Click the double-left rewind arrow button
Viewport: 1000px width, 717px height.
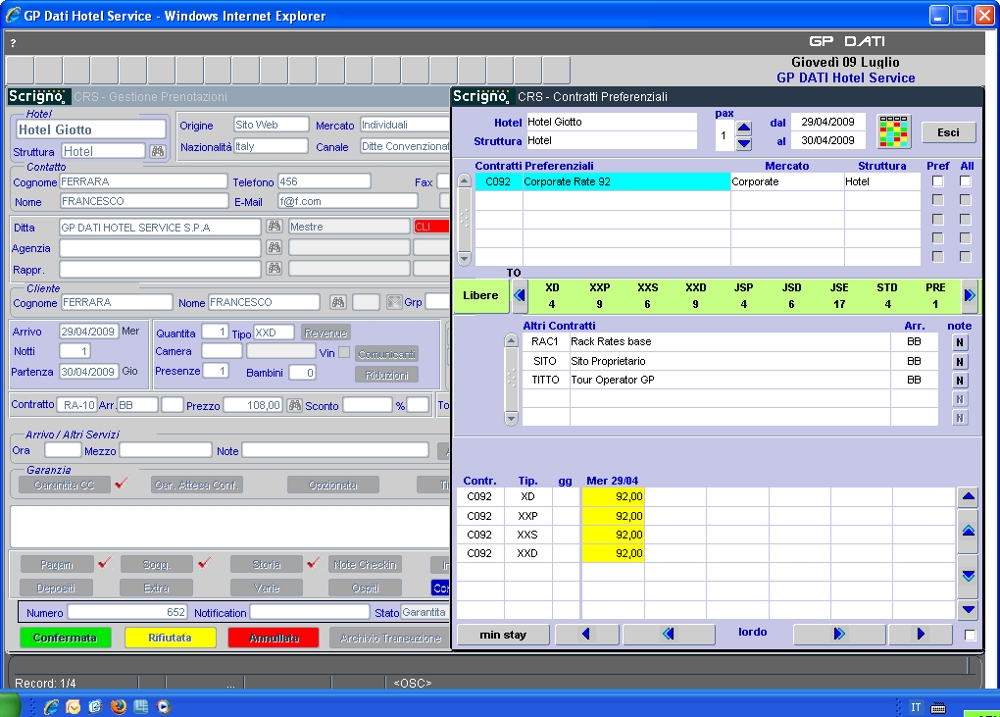point(668,634)
